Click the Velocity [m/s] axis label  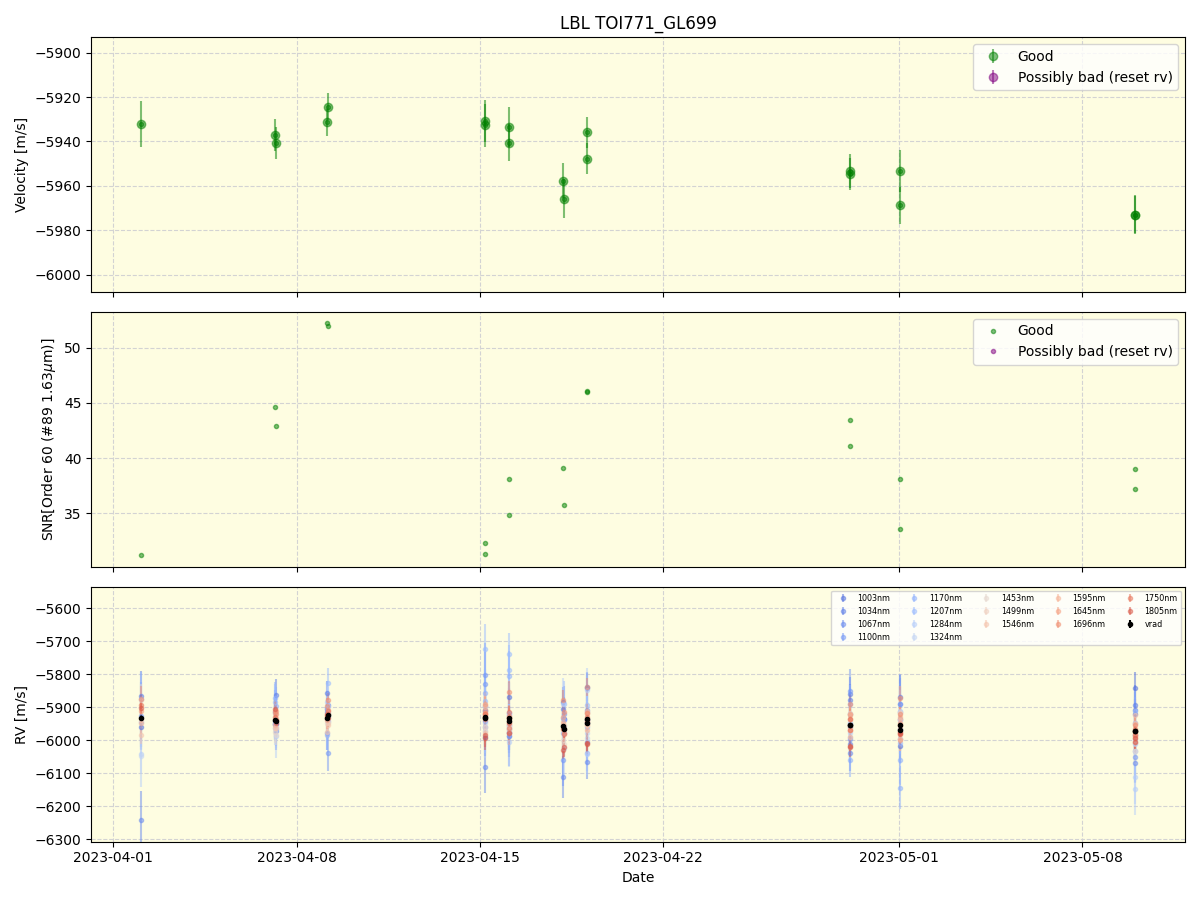click(x=21, y=165)
